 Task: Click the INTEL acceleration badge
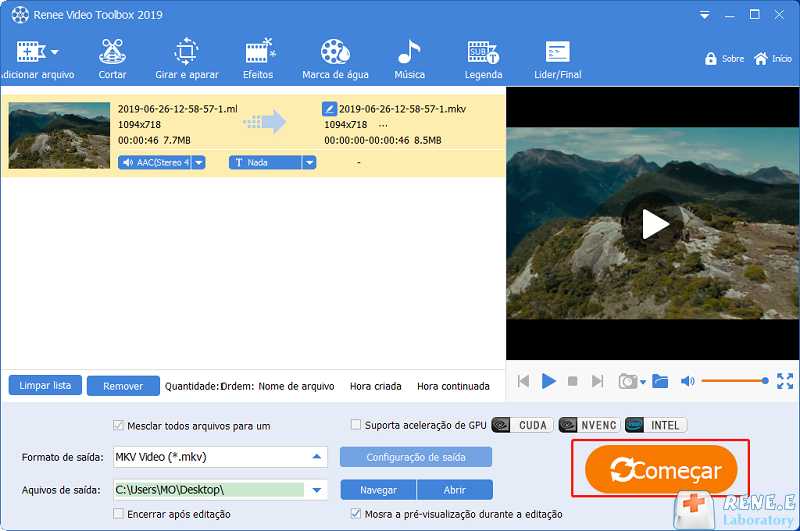tap(656, 425)
